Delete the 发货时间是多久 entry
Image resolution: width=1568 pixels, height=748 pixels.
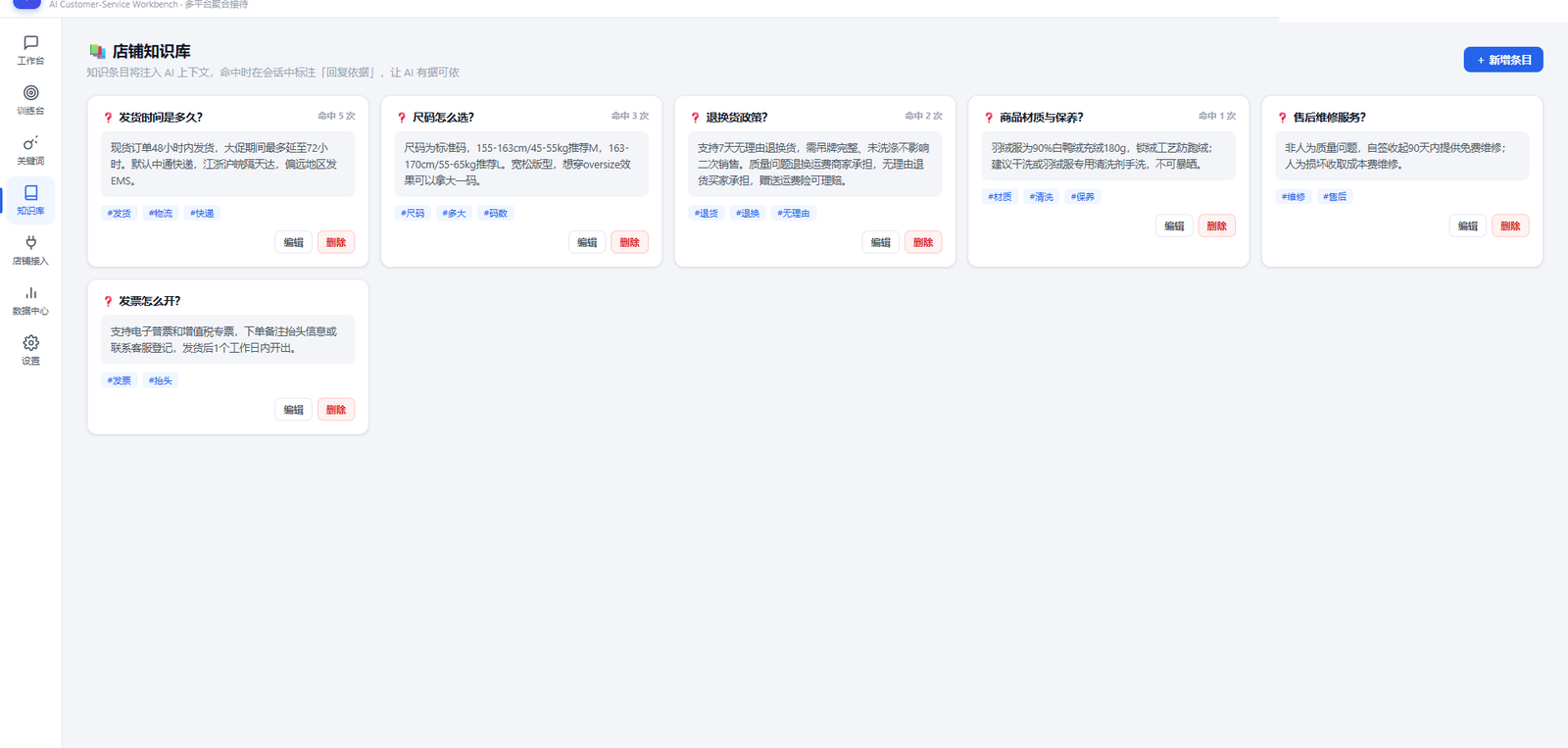[336, 242]
